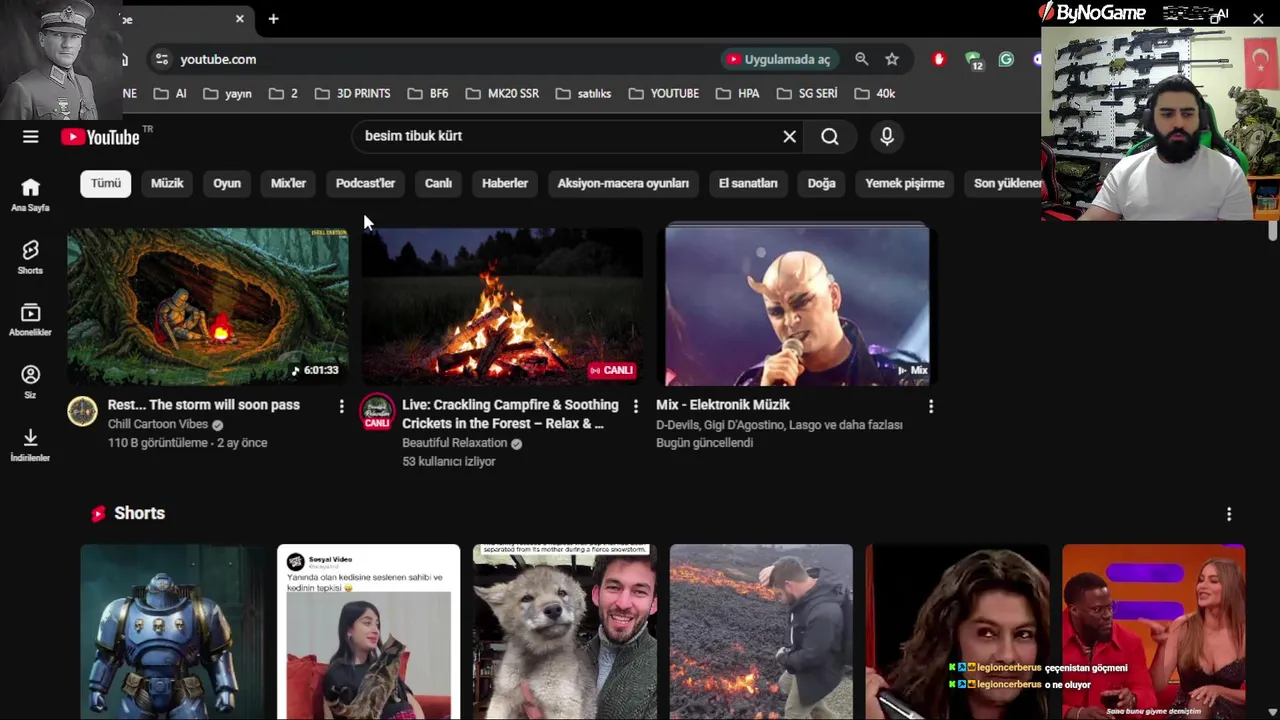The height and width of the screenshot is (720, 1280).
Task: Open the Shorts section more options menu
Action: [1229, 514]
